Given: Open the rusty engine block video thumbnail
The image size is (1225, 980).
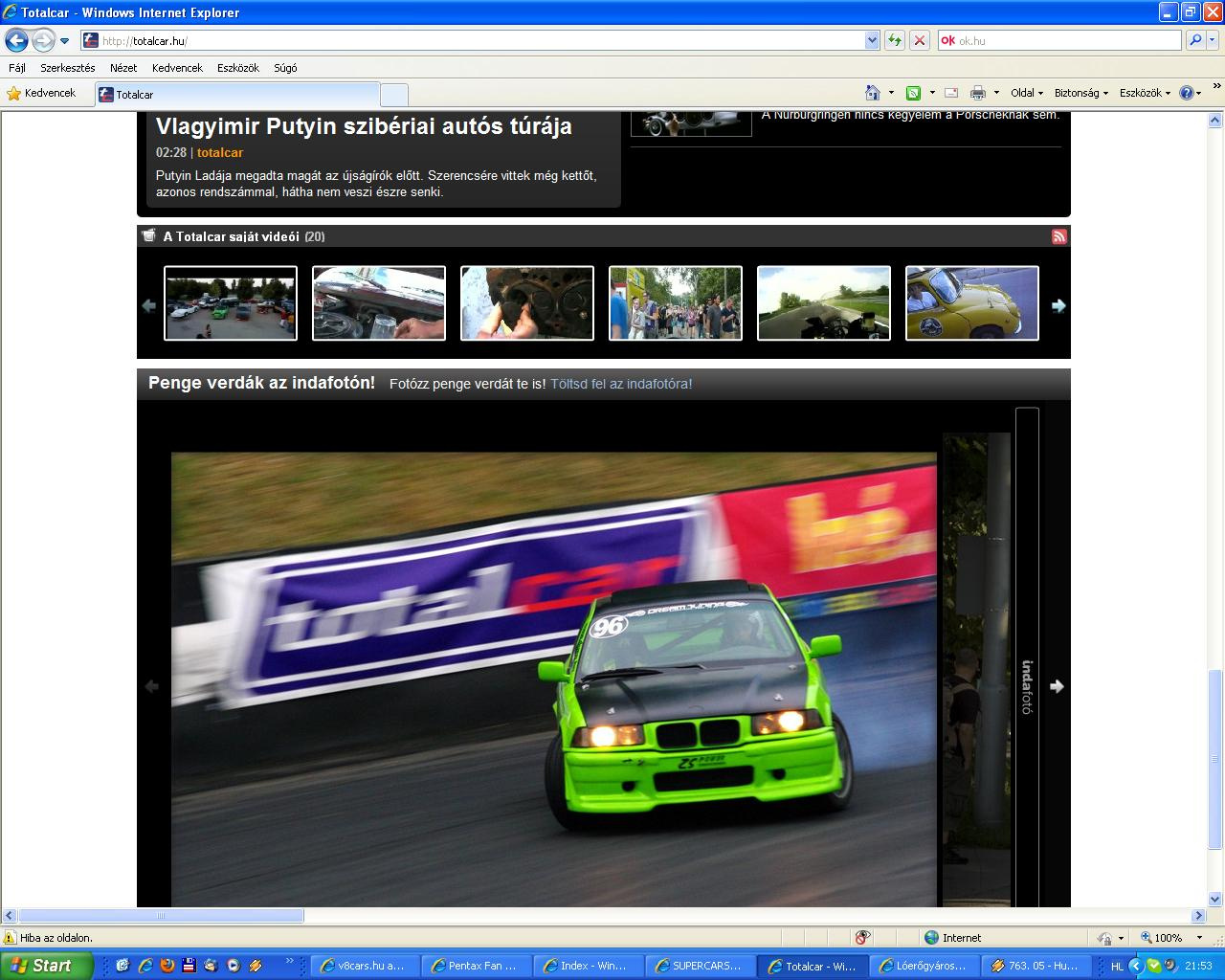Looking at the screenshot, I should (527, 303).
